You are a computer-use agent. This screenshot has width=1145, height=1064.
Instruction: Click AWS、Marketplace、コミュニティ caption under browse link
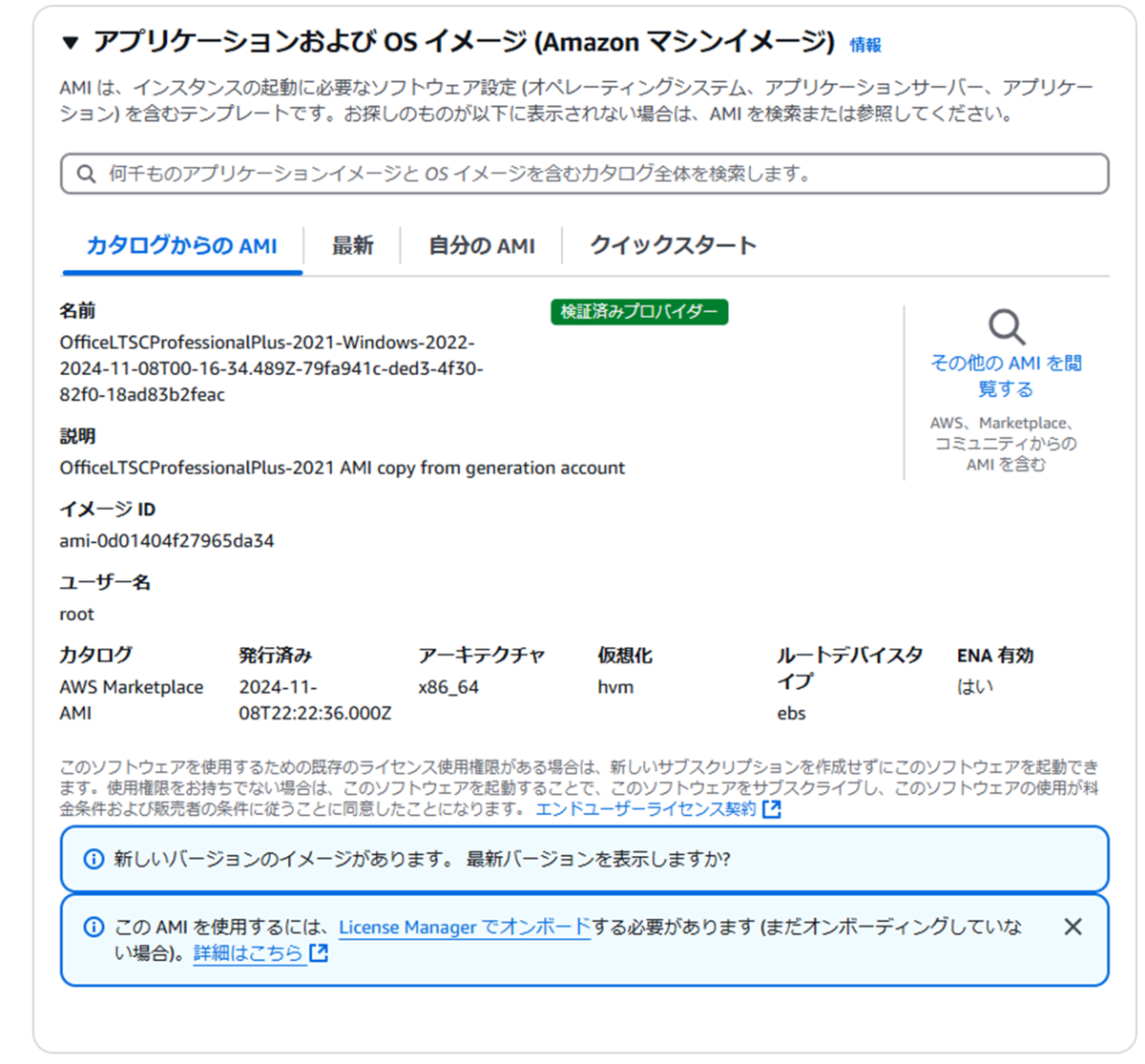[1006, 443]
